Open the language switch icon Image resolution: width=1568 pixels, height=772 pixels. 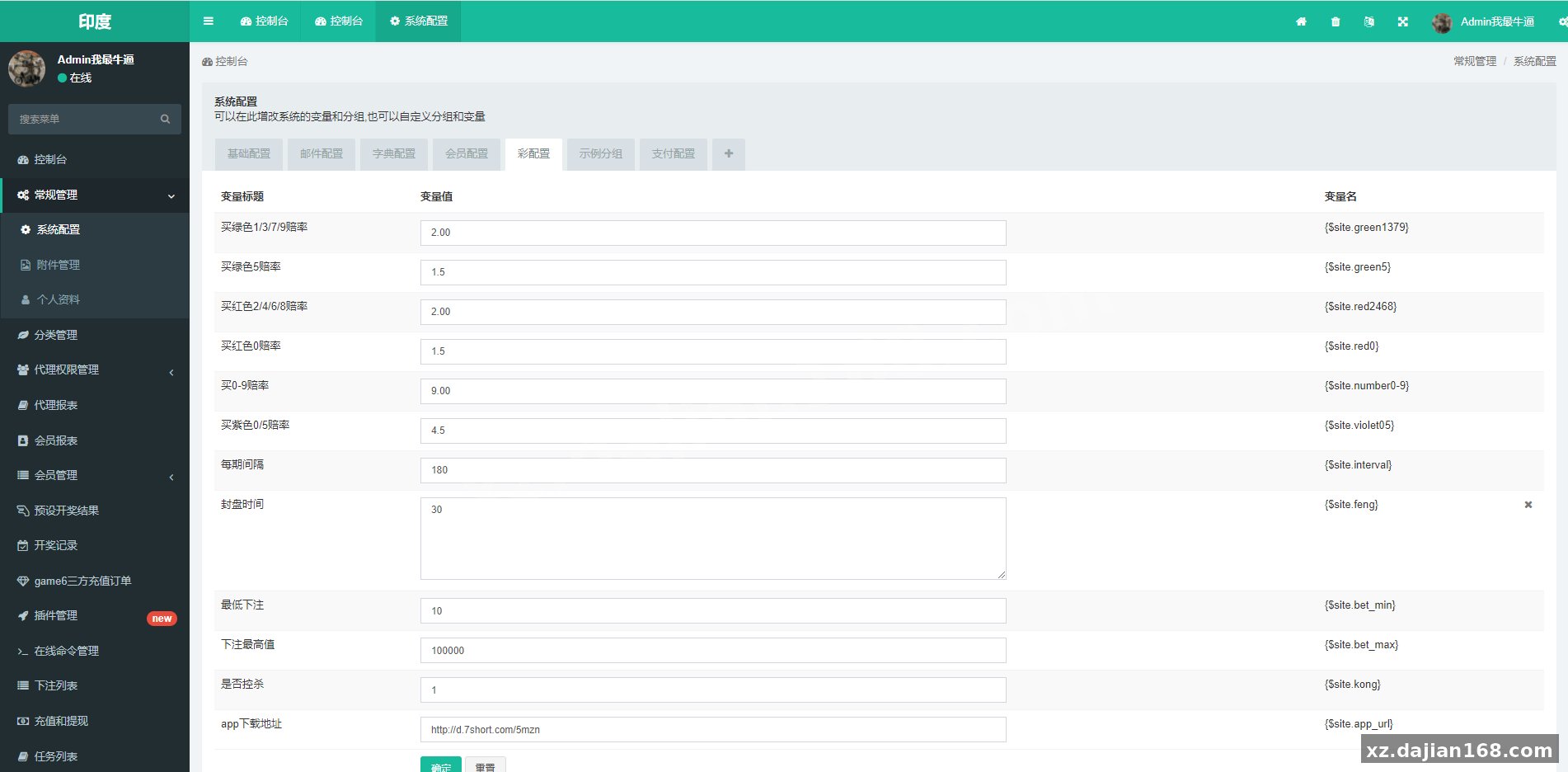(1369, 21)
